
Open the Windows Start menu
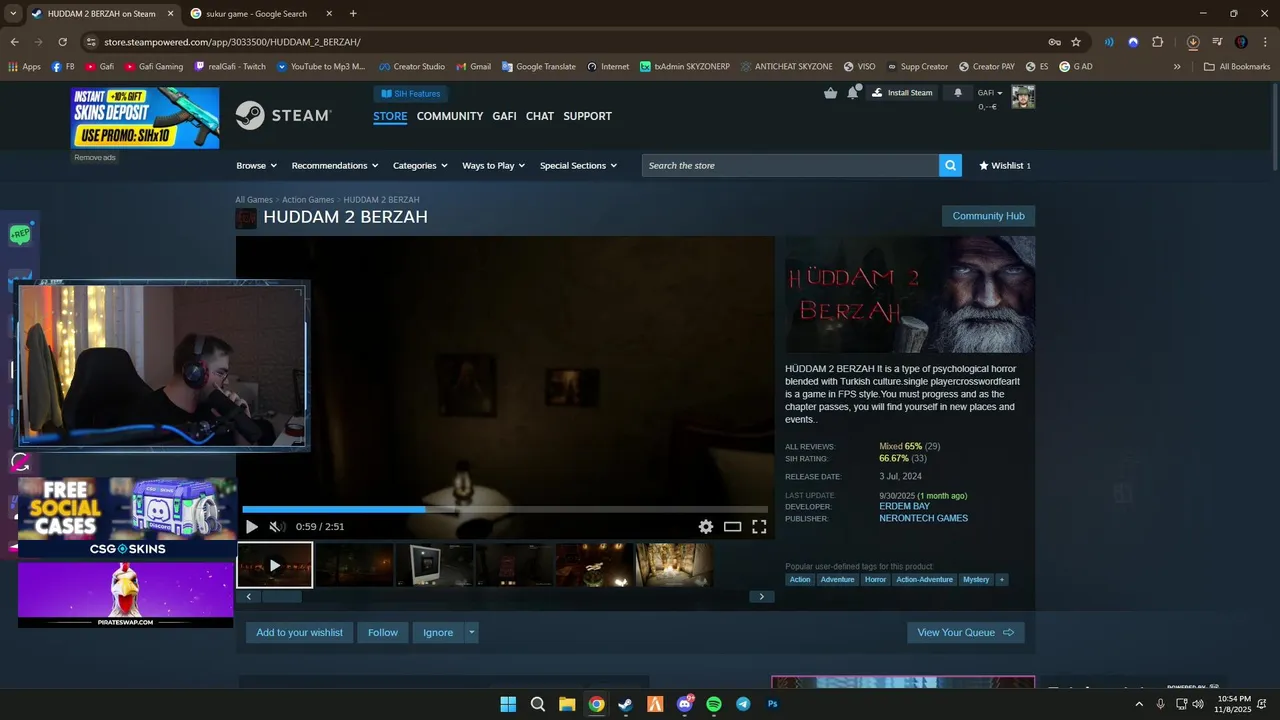pos(508,704)
